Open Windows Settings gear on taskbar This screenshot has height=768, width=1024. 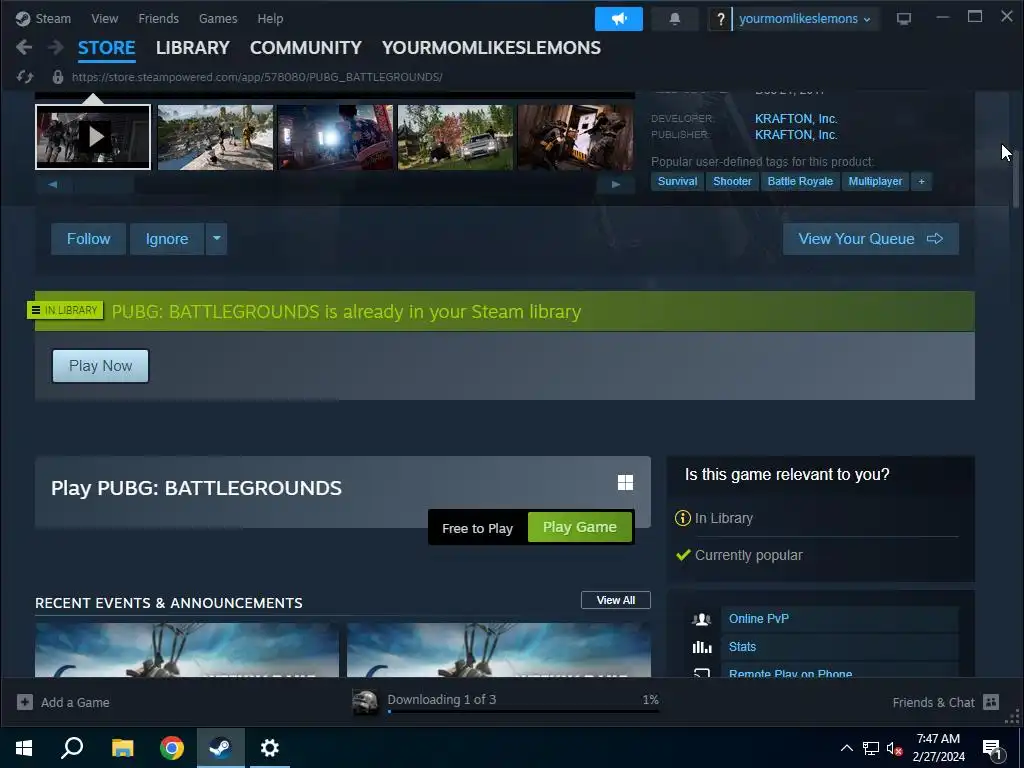270,748
